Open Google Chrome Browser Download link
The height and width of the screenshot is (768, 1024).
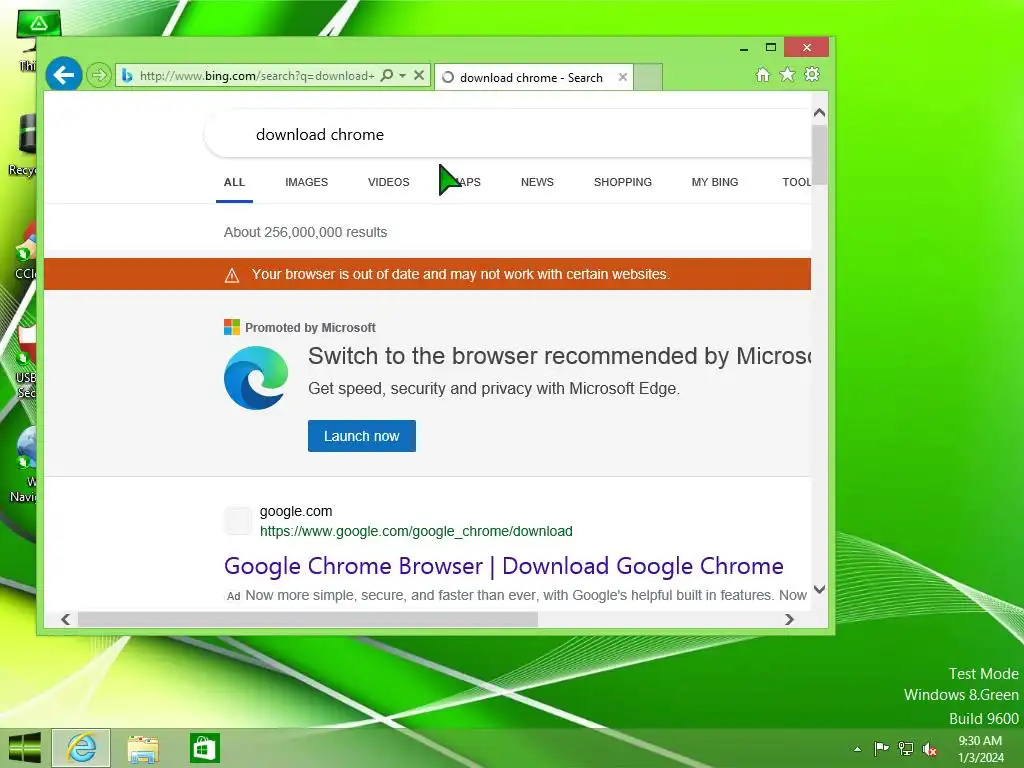tap(504, 566)
